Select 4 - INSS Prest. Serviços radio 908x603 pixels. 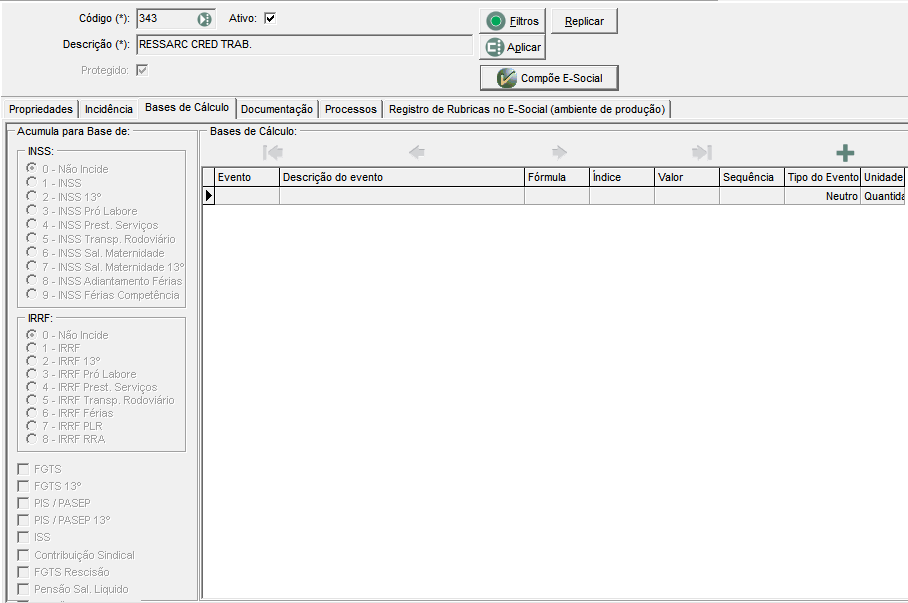coord(31,224)
